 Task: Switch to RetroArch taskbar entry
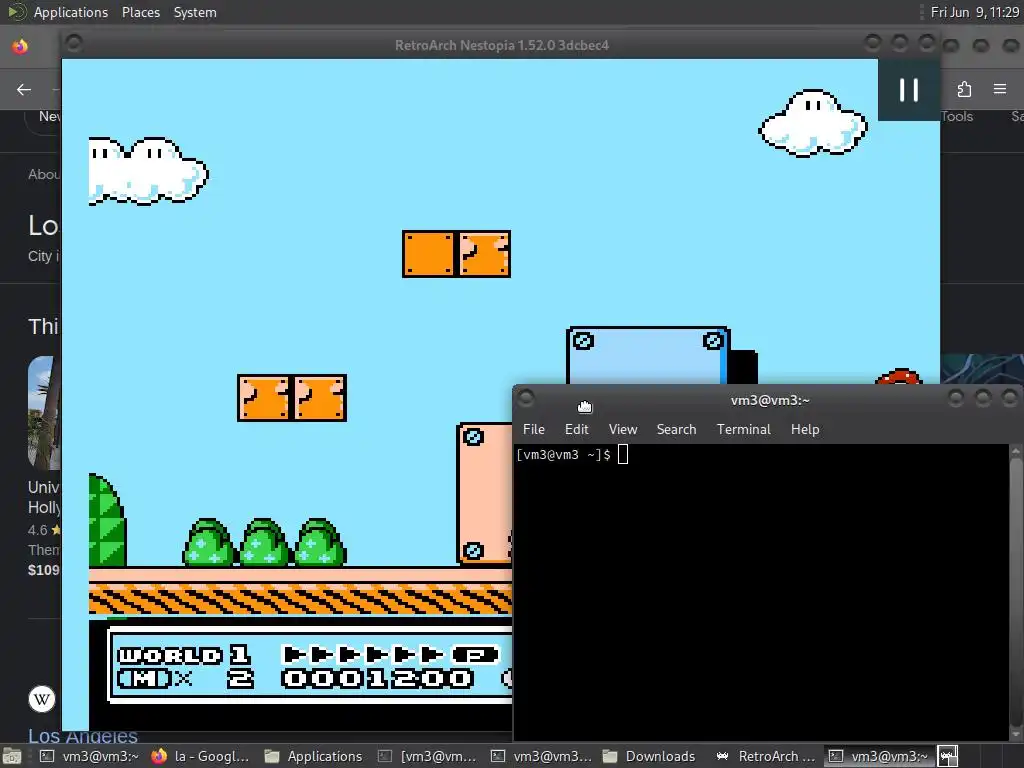pos(765,756)
